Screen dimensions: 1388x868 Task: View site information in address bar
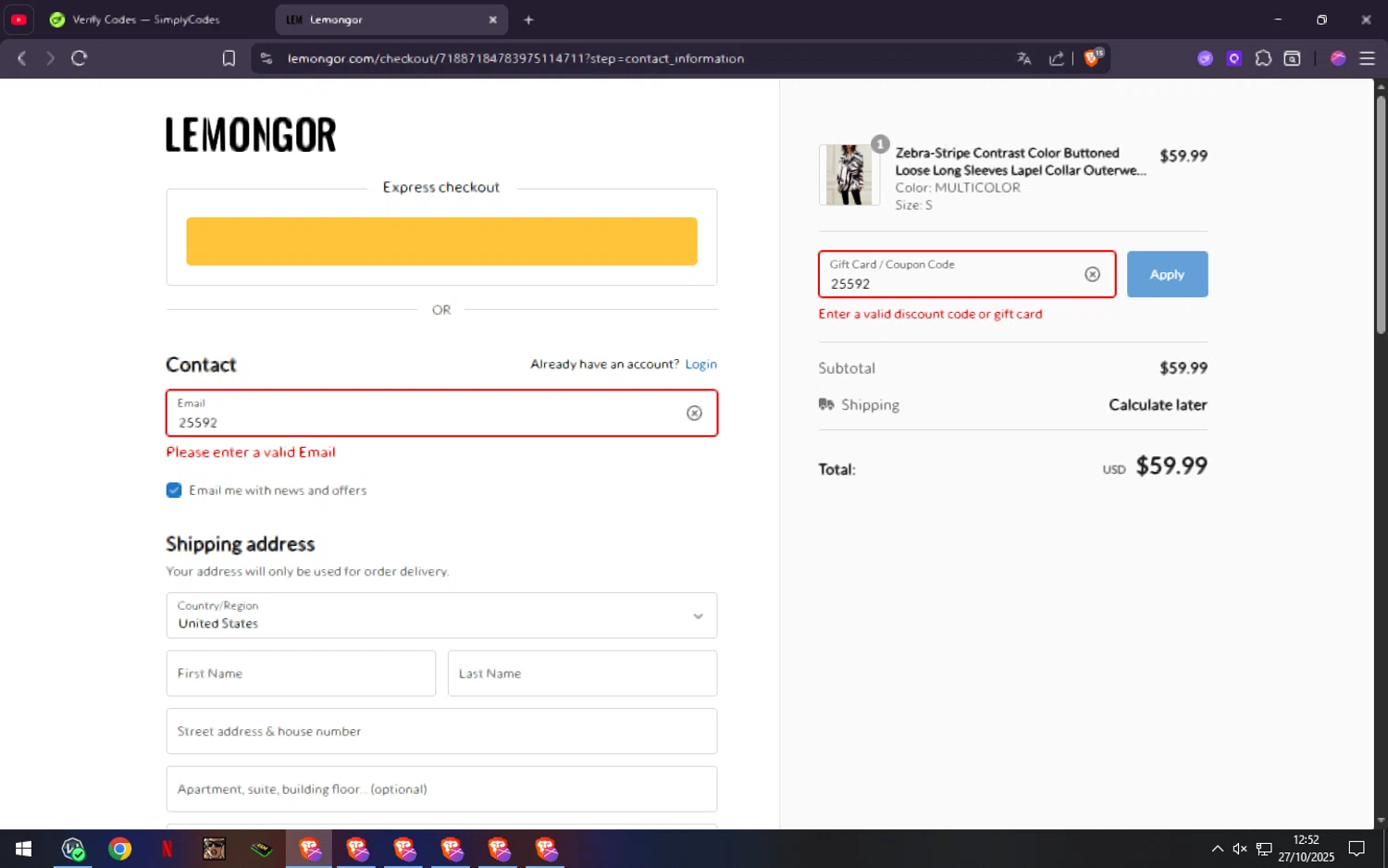click(266, 58)
